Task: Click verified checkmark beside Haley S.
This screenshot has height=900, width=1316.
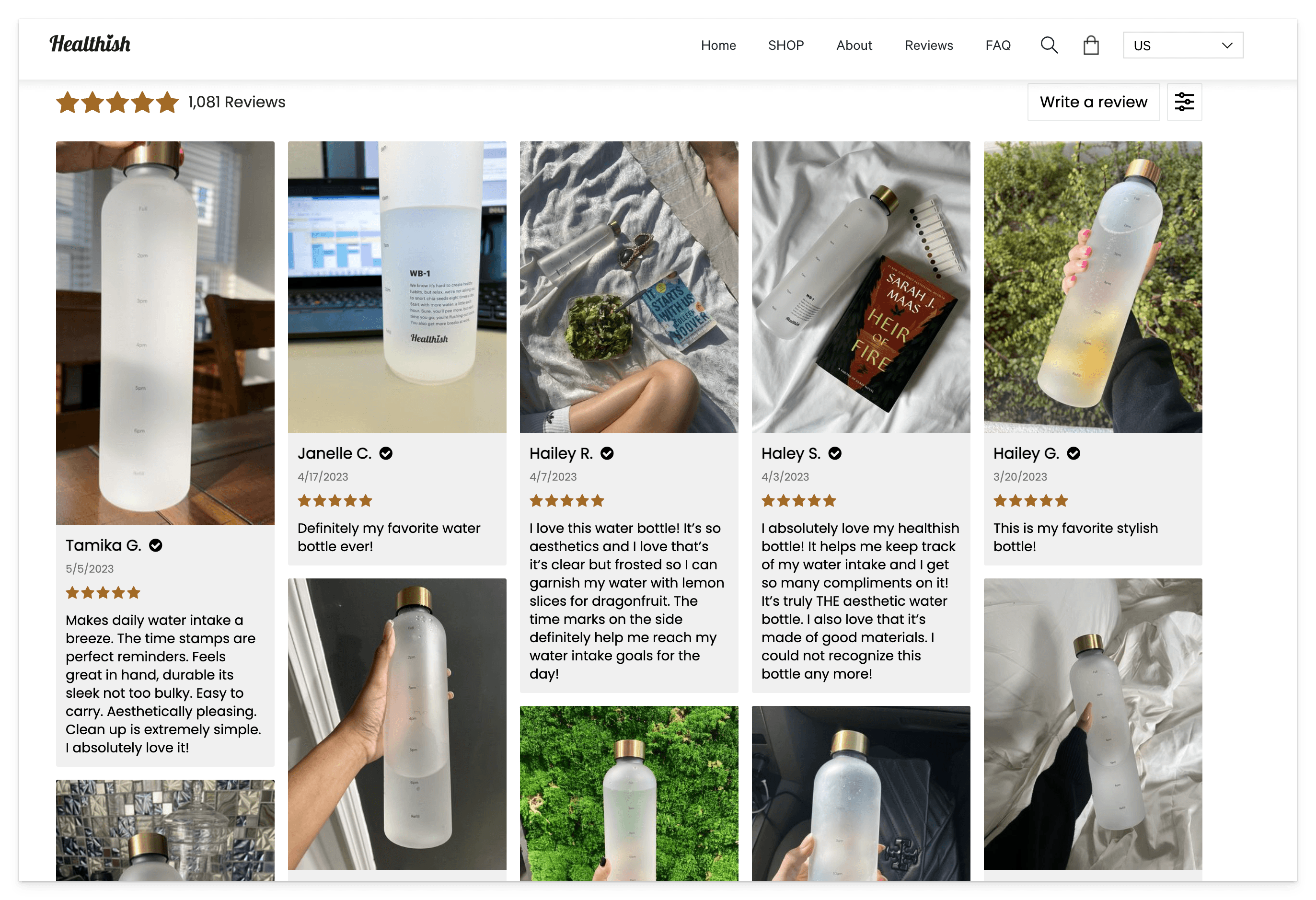Action: coord(835,454)
